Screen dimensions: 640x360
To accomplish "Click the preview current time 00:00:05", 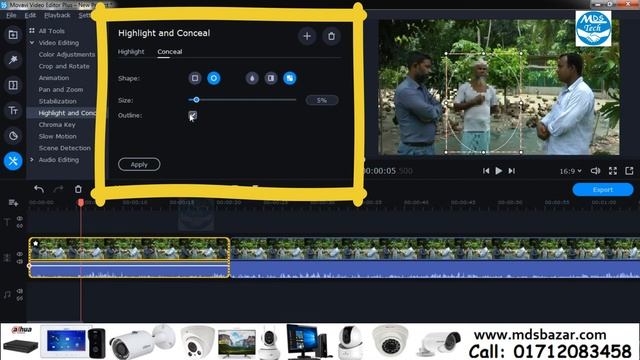I will click(x=380, y=171).
